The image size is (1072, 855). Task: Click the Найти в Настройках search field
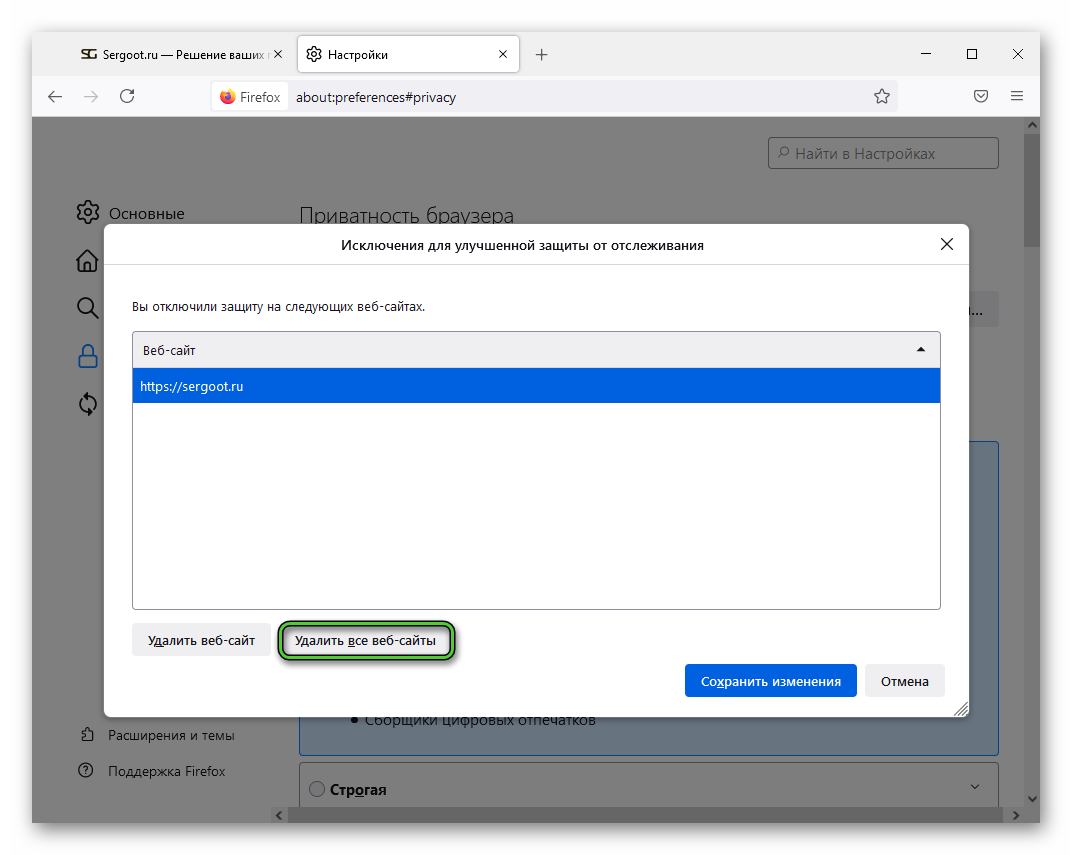[883, 153]
